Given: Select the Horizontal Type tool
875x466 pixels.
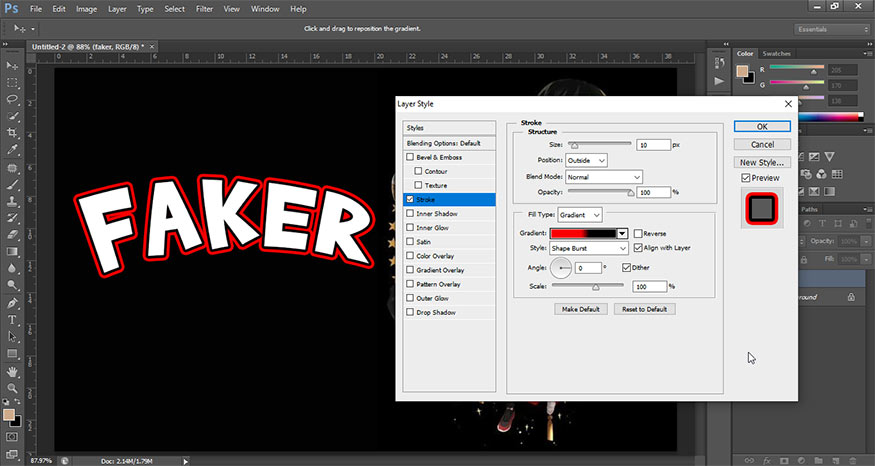Looking at the screenshot, I should [12, 320].
